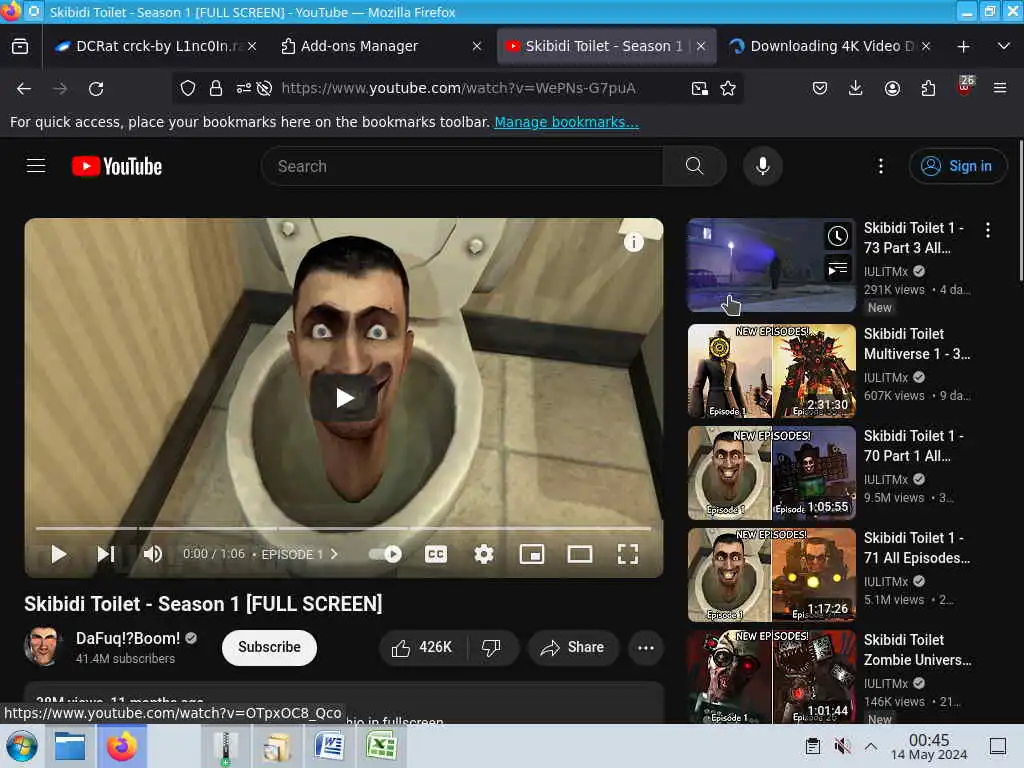The image size is (1024, 768).
Task: Open more actions ellipsis below video
Action: pos(646,647)
